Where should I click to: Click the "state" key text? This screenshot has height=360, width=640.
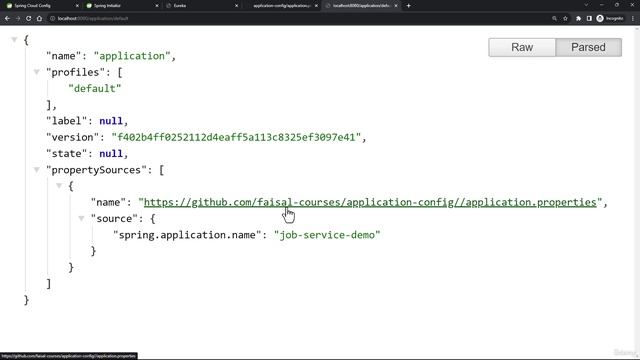(x=69, y=154)
